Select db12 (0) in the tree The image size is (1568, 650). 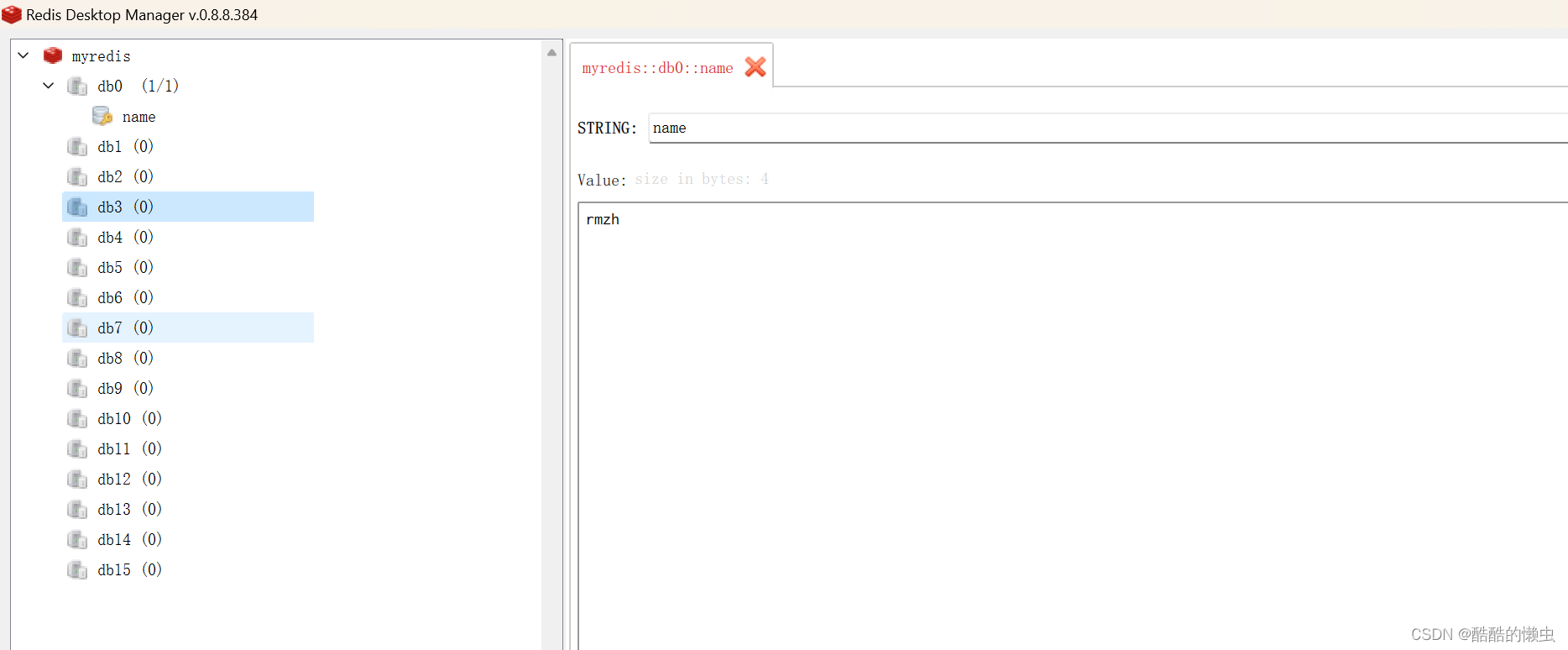[x=129, y=479]
